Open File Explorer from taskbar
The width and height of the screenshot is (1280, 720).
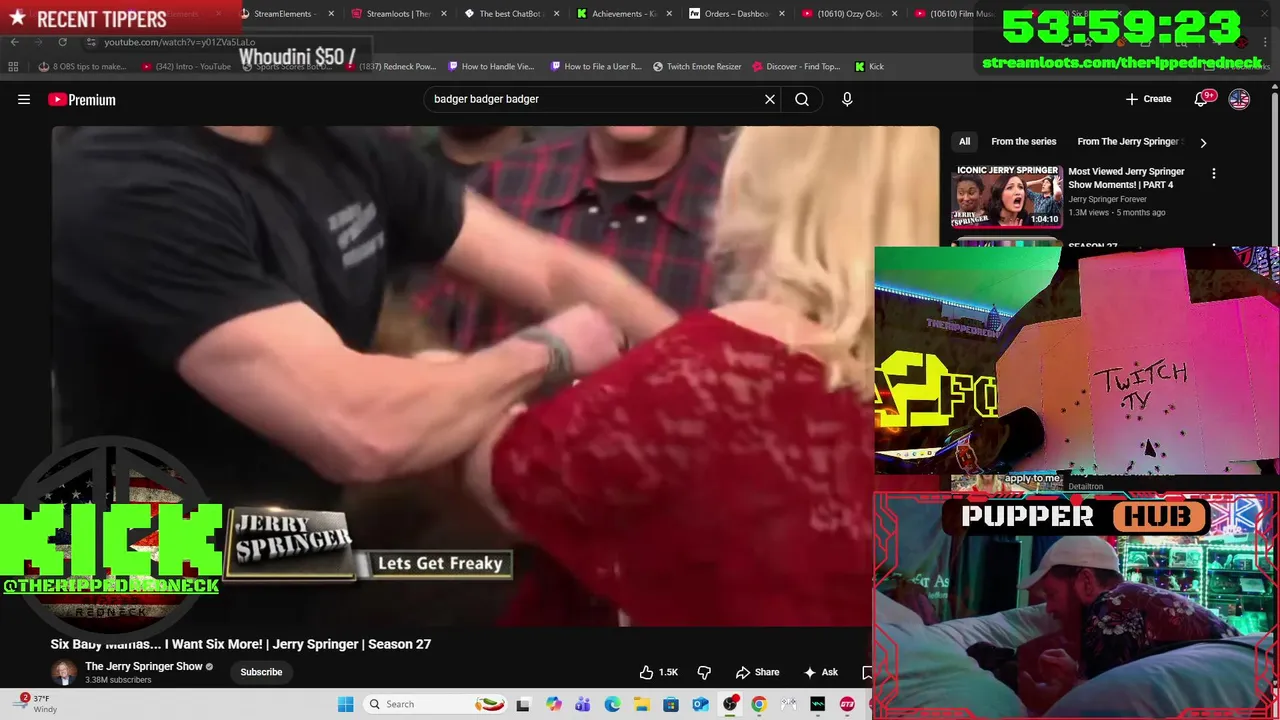pyautogui.click(x=641, y=704)
